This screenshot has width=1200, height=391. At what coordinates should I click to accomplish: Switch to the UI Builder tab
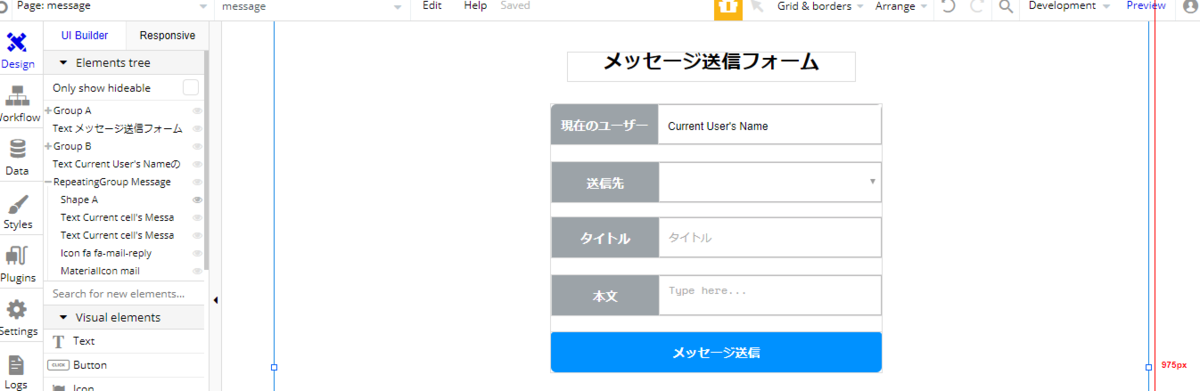85,35
